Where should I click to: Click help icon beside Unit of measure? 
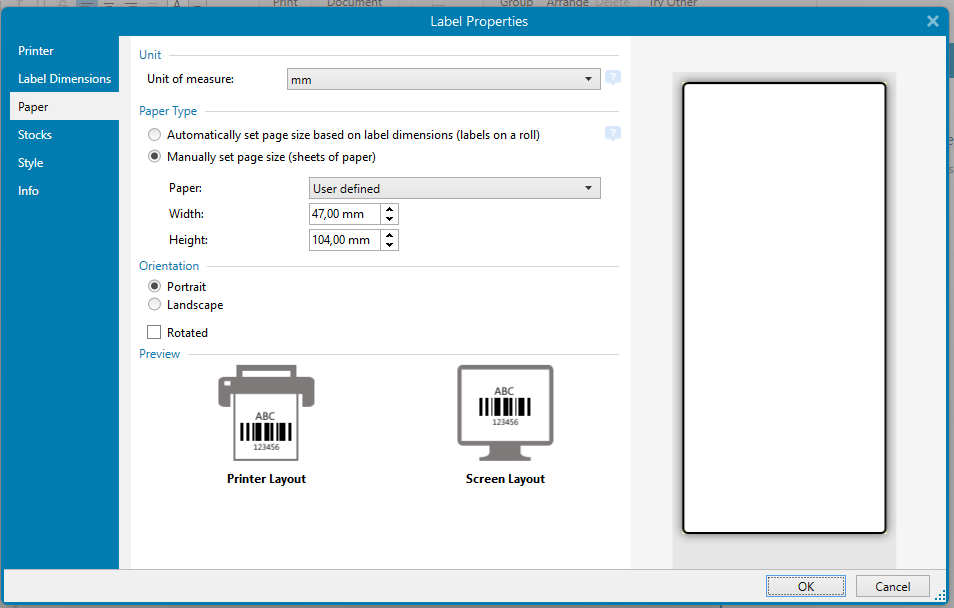pyautogui.click(x=613, y=78)
